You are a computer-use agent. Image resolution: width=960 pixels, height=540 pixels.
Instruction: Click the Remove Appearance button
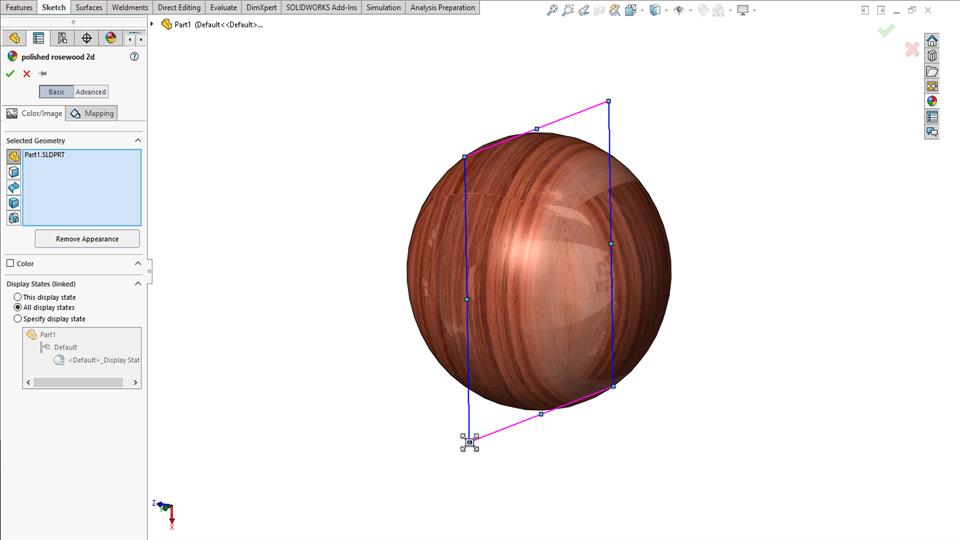tap(87, 239)
